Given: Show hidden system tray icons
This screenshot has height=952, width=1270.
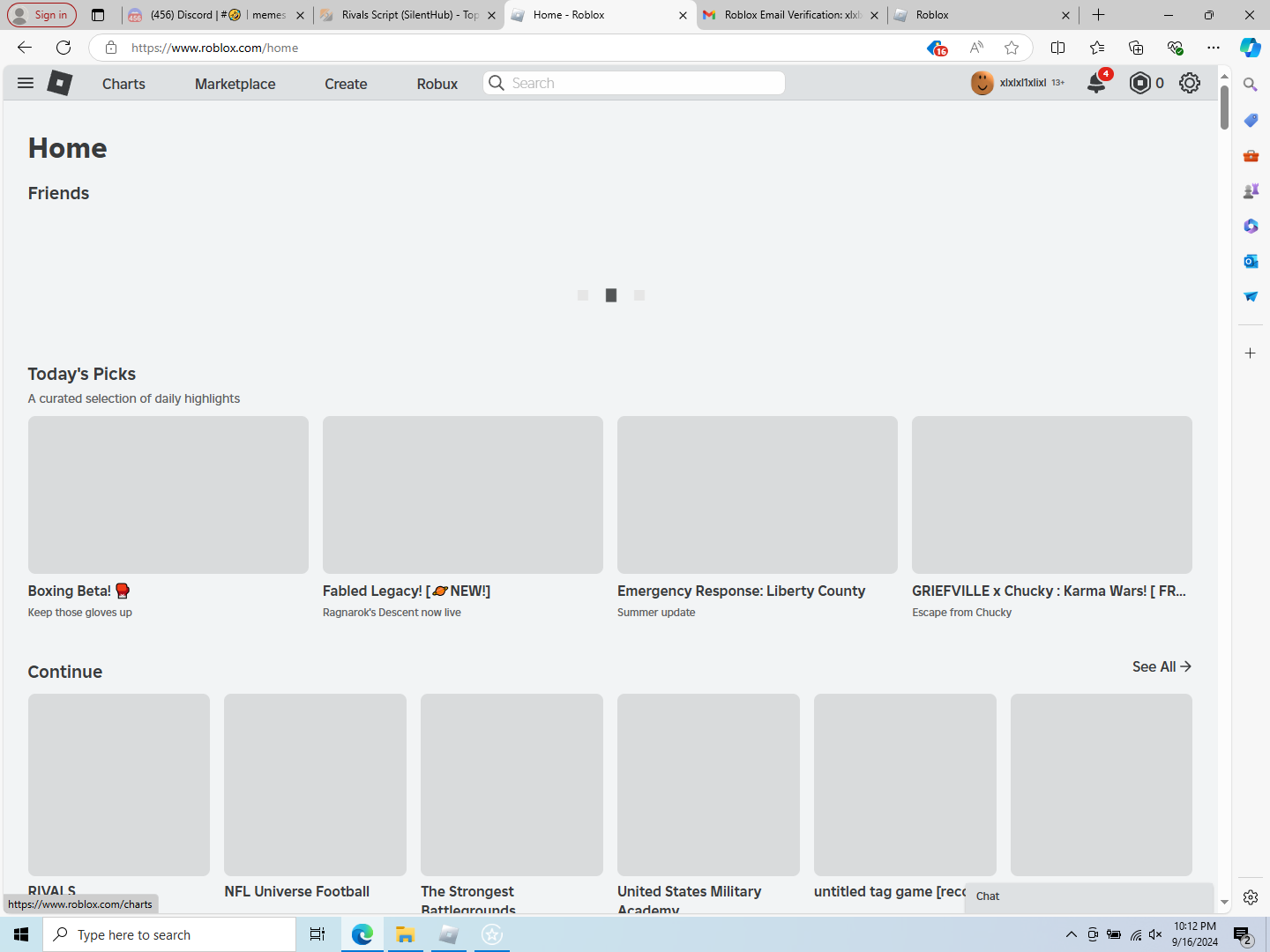Looking at the screenshot, I should click(1071, 934).
